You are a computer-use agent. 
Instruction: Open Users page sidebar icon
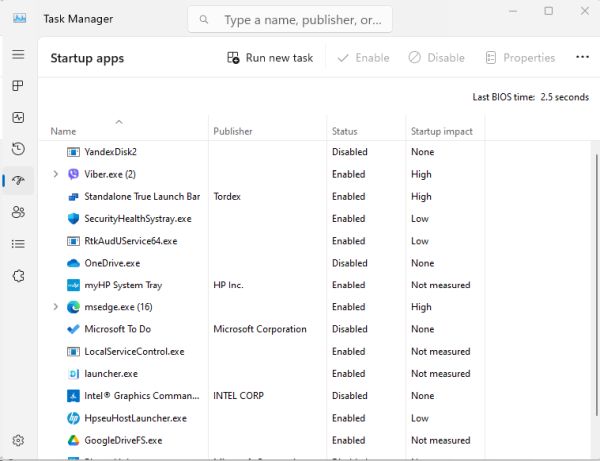18,212
